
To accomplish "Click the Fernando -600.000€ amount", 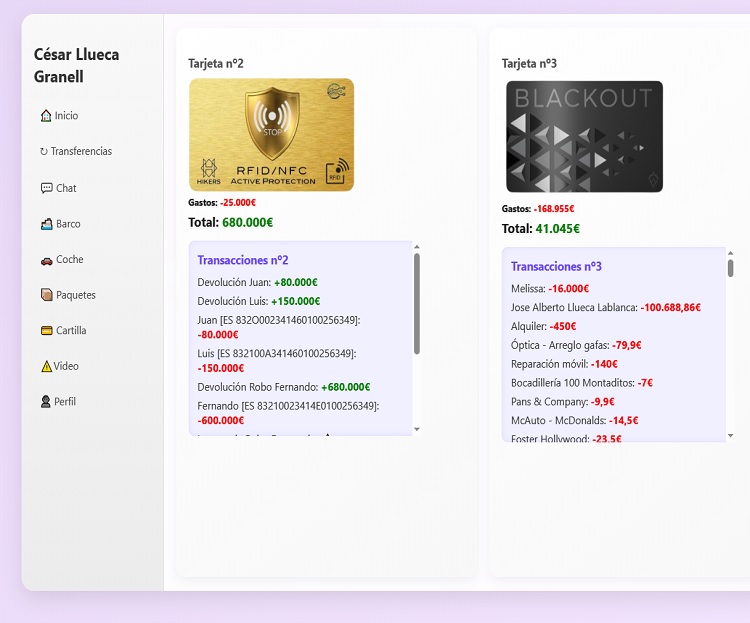I will [221, 420].
